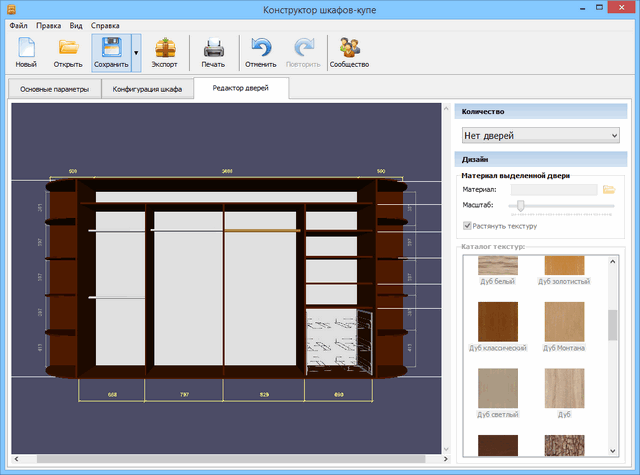Select Дуб Монтана texture thumbnail
Viewport: 640px width, 475px height.
click(565, 322)
